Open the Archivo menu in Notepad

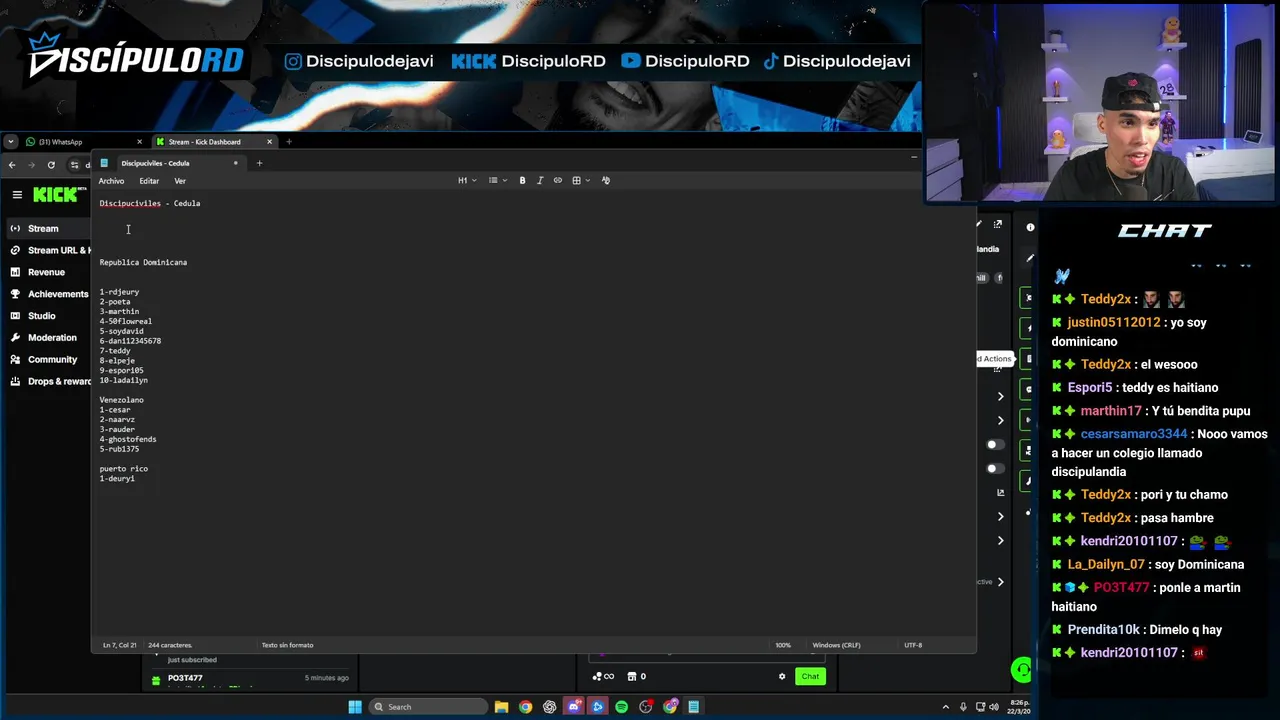pyautogui.click(x=111, y=181)
